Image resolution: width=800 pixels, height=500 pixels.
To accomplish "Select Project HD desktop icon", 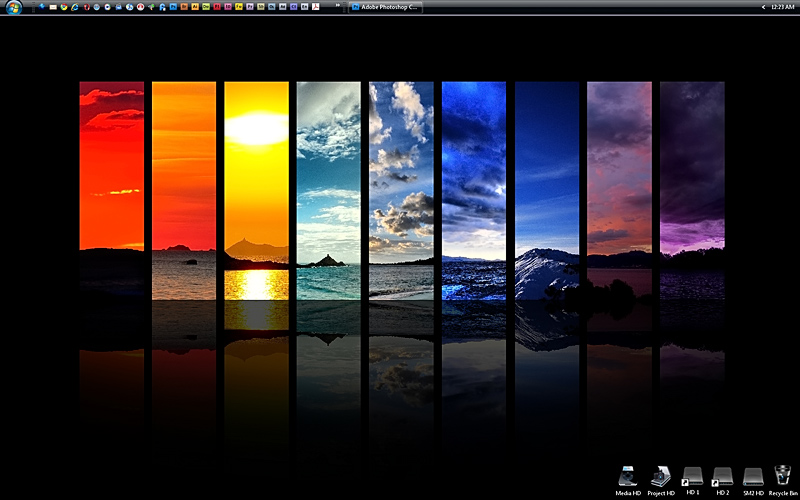I will [x=661, y=481].
